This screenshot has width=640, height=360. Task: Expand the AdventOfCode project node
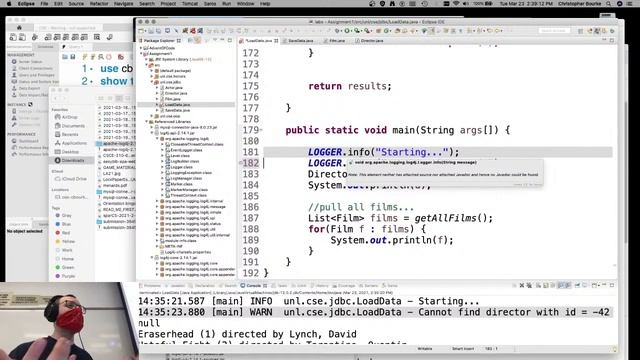click(142, 48)
